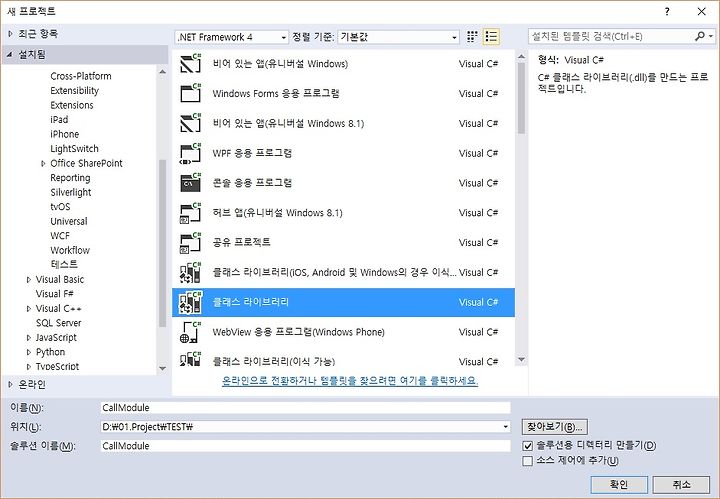Image resolution: width=720 pixels, height=499 pixels.
Task: Switch template list to medium icons view
Action: point(472,37)
